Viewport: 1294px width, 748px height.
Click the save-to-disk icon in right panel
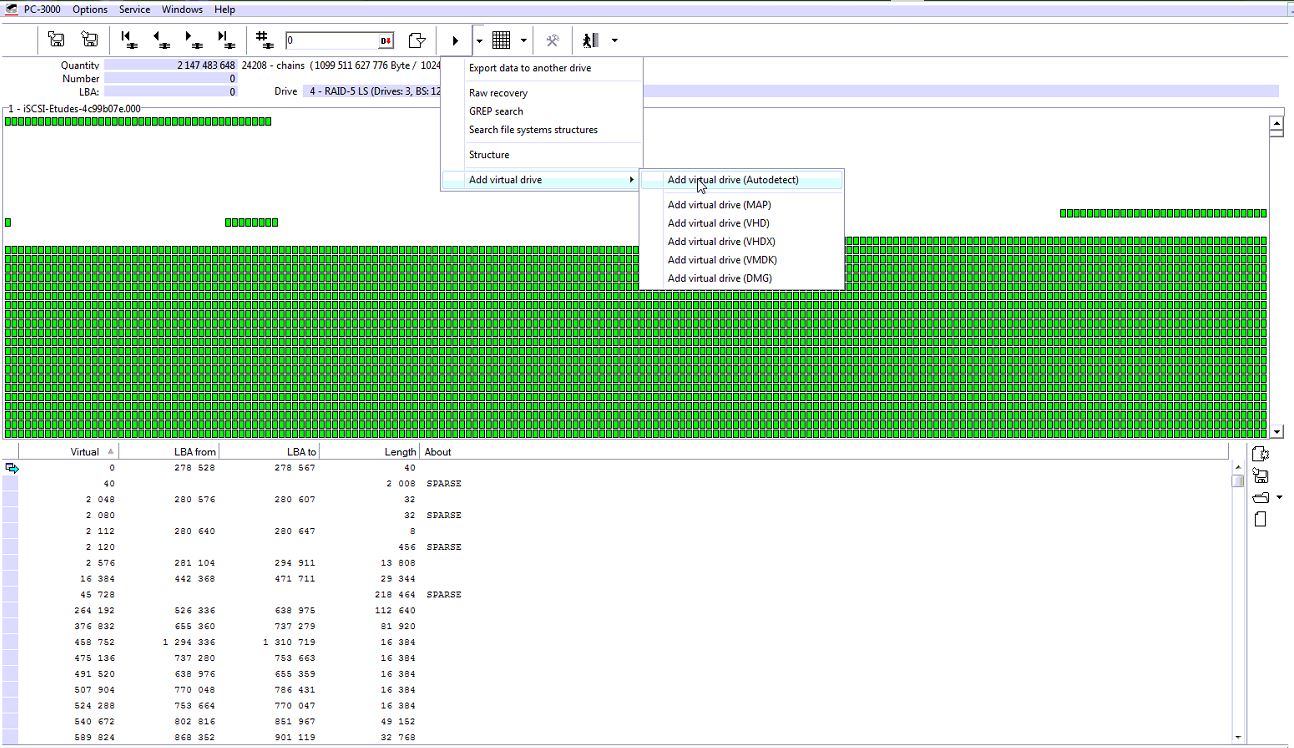tap(1260, 476)
